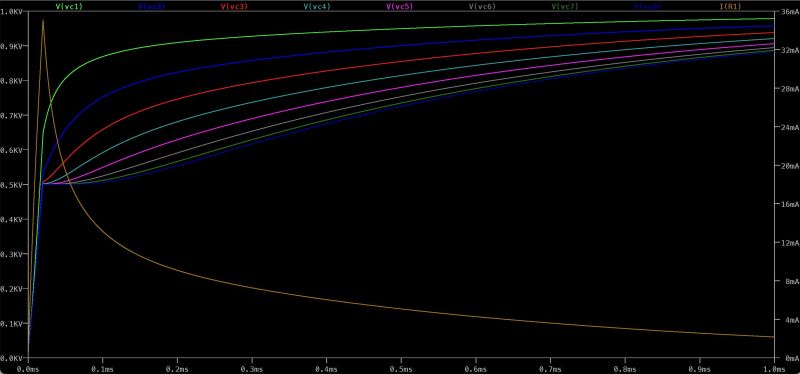Select the I(R1) current trace label
This screenshot has height=374, width=800.
pyautogui.click(x=730, y=6)
